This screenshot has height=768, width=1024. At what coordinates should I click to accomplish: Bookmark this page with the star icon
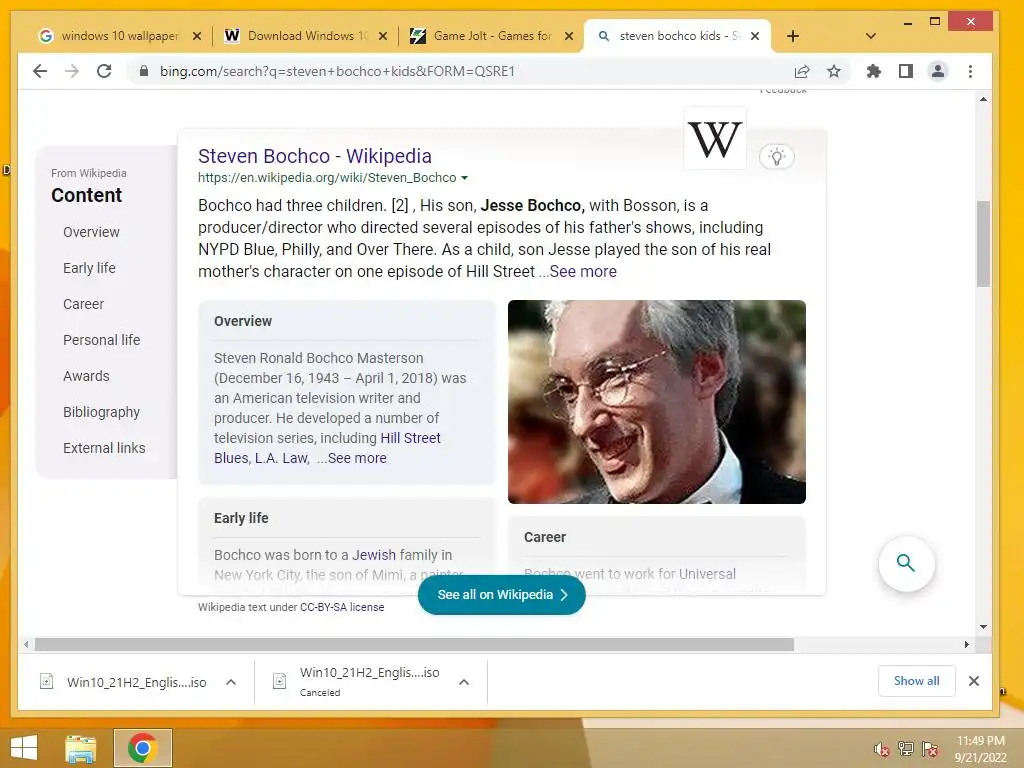tap(834, 71)
